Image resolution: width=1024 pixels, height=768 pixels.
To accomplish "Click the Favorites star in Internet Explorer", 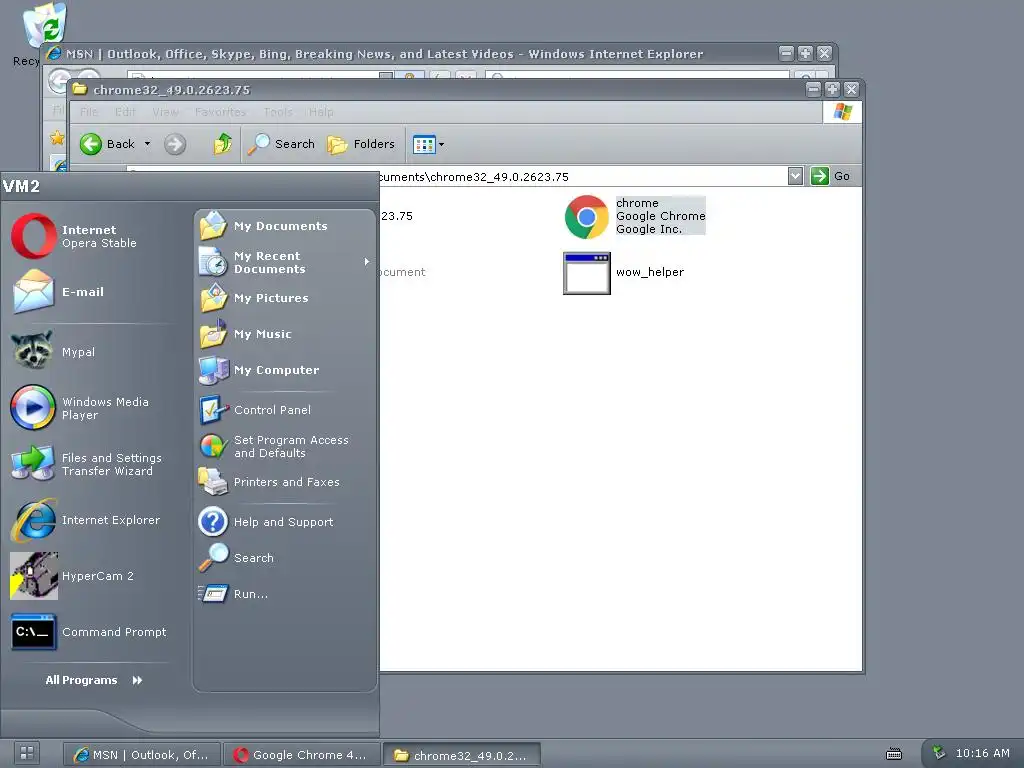I will 57,137.
